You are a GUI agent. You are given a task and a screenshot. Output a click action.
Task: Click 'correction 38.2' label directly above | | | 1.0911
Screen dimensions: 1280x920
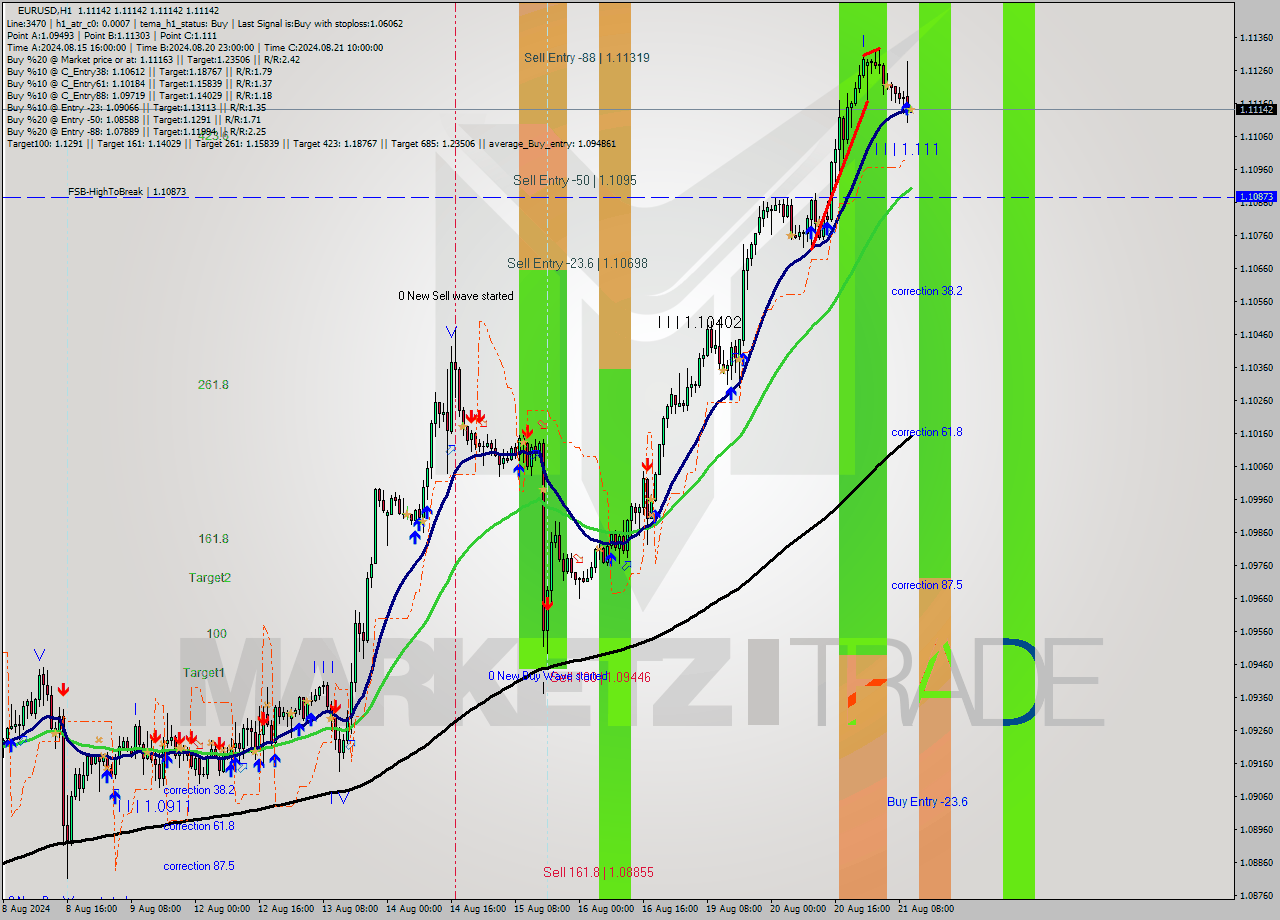(199, 790)
